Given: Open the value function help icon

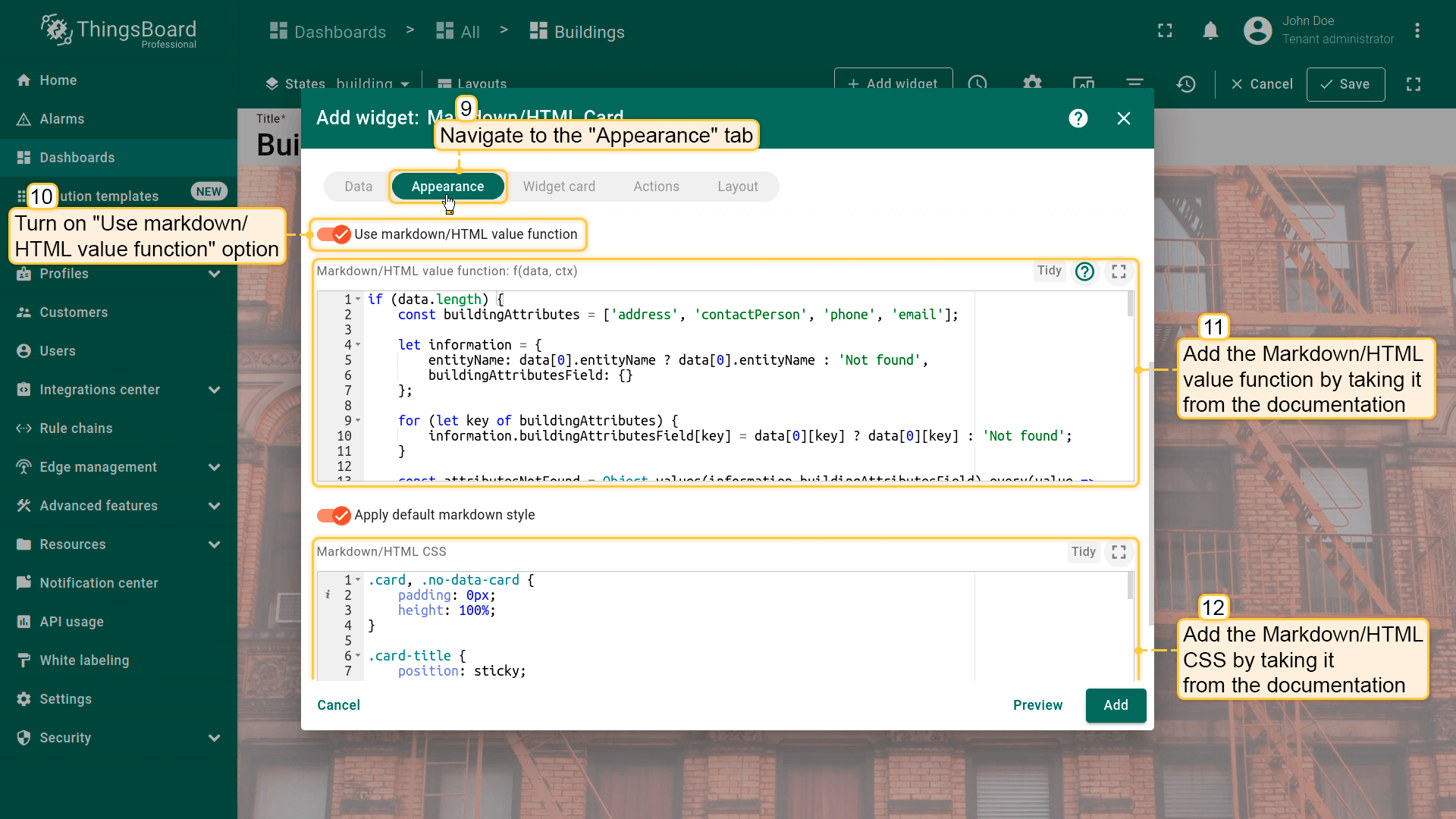Looking at the screenshot, I should click(x=1084, y=271).
